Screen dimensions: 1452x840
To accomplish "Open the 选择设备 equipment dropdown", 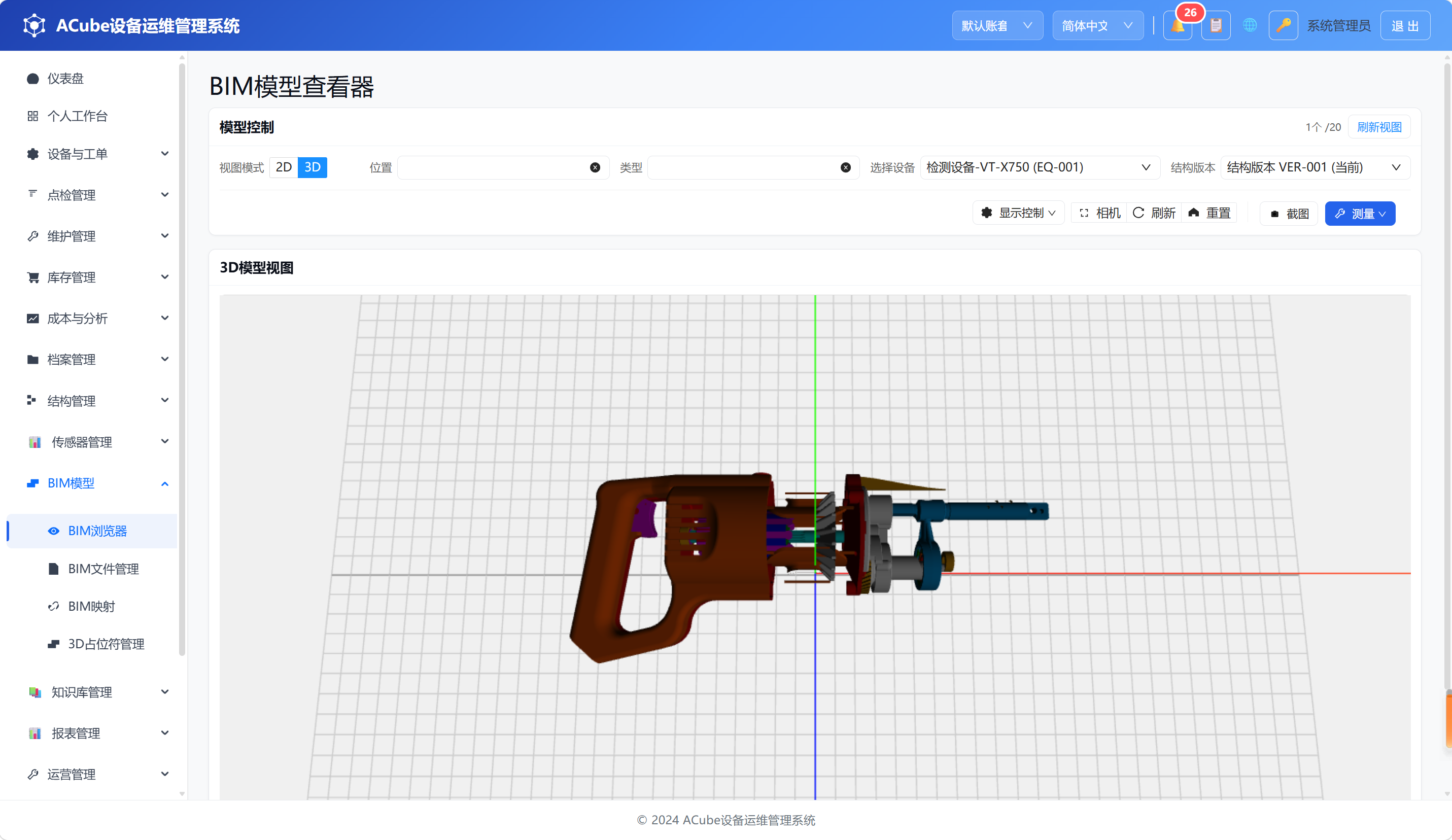I will pos(1040,168).
